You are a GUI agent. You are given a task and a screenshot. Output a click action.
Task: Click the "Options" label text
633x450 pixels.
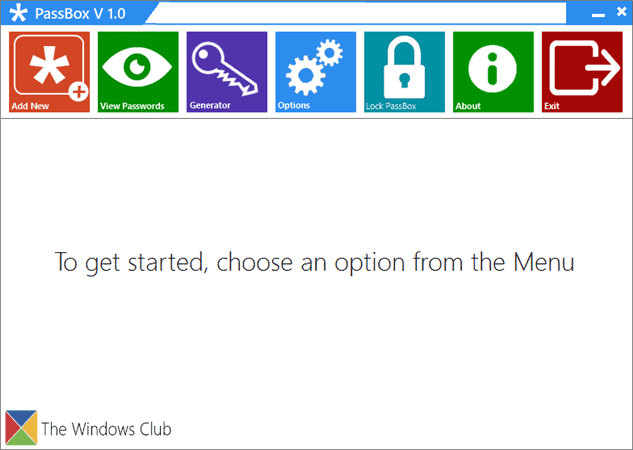(293, 105)
